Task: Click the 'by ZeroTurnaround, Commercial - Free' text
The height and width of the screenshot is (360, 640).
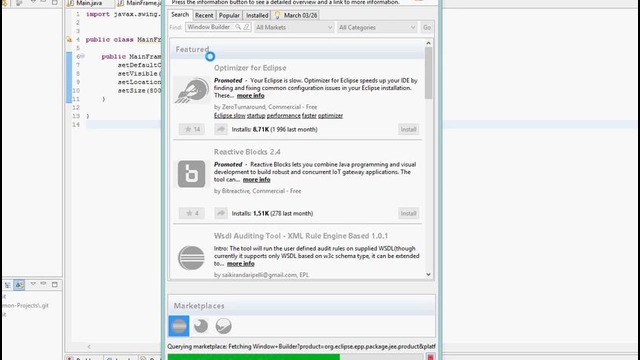Action: [265, 107]
